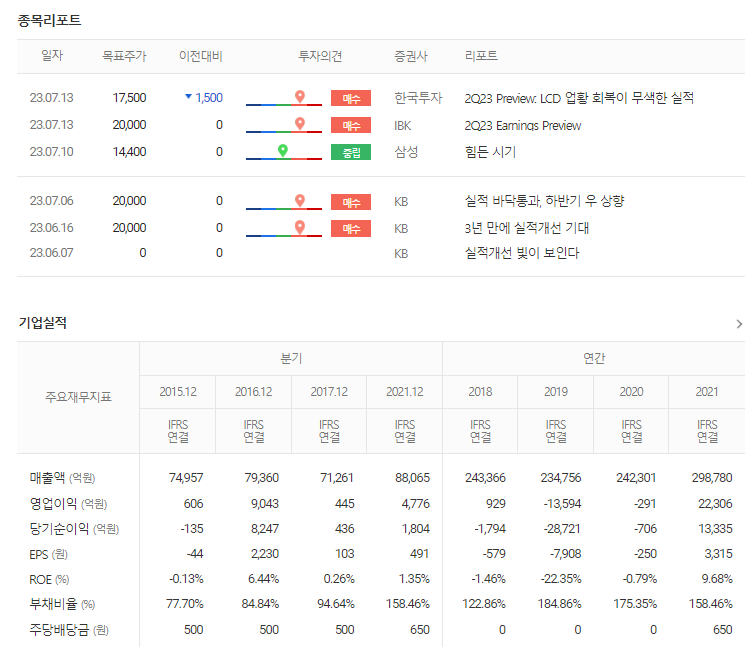Click the 한국투자 brokerage name

pos(418,98)
